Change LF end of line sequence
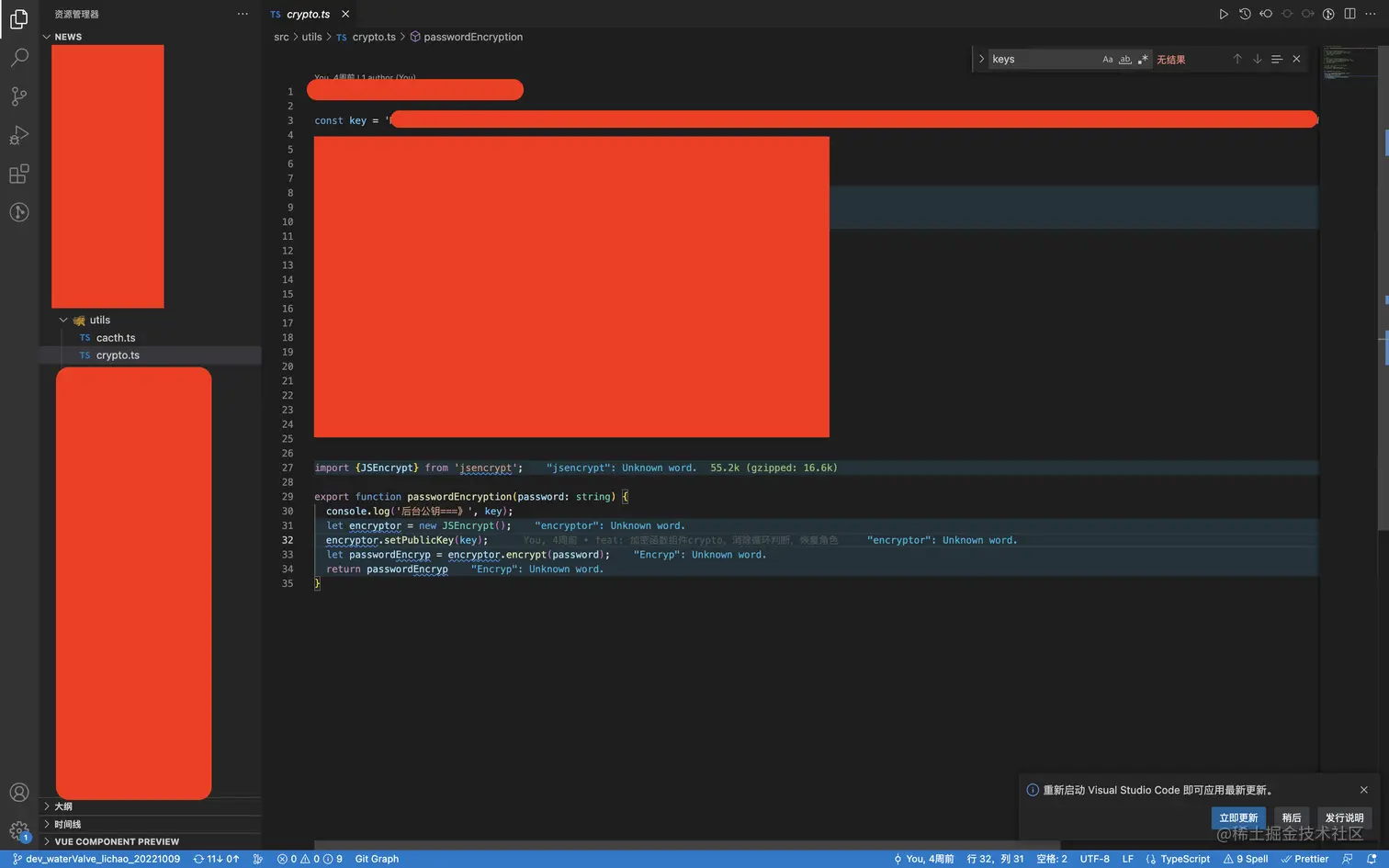The image size is (1389, 868). [1127, 859]
